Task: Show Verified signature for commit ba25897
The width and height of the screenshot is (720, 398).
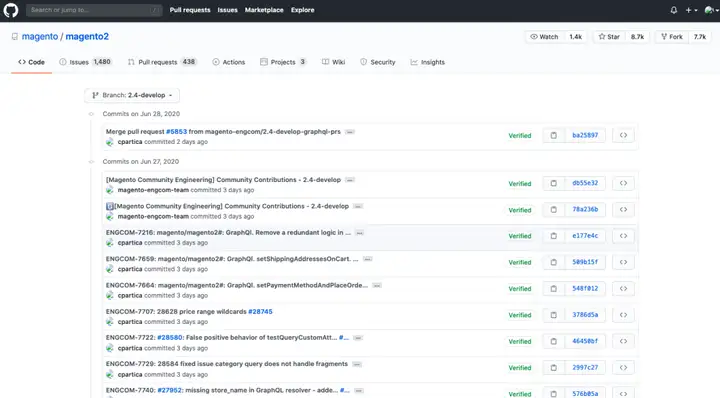Action: tap(520, 136)
